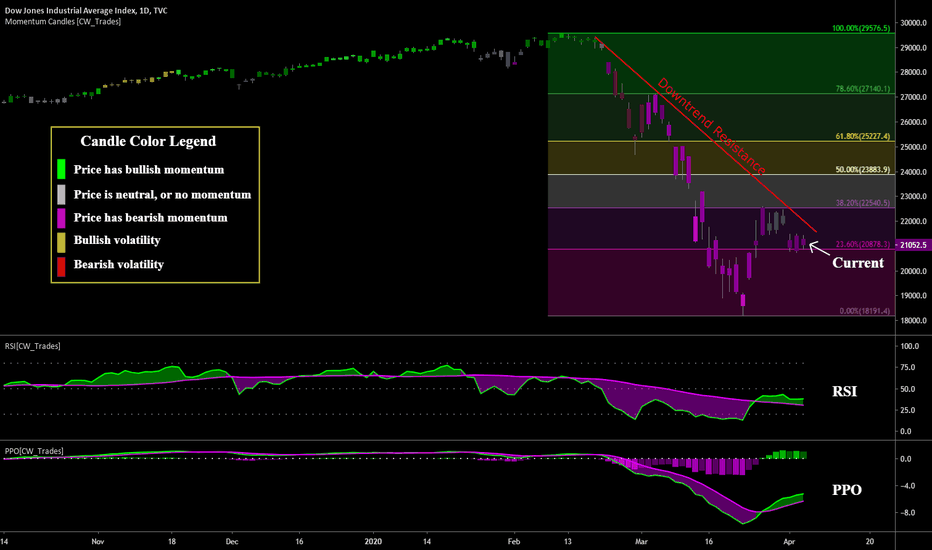
Task: Click the Downtrend Resistance trendline label
Action: (711, 126)
